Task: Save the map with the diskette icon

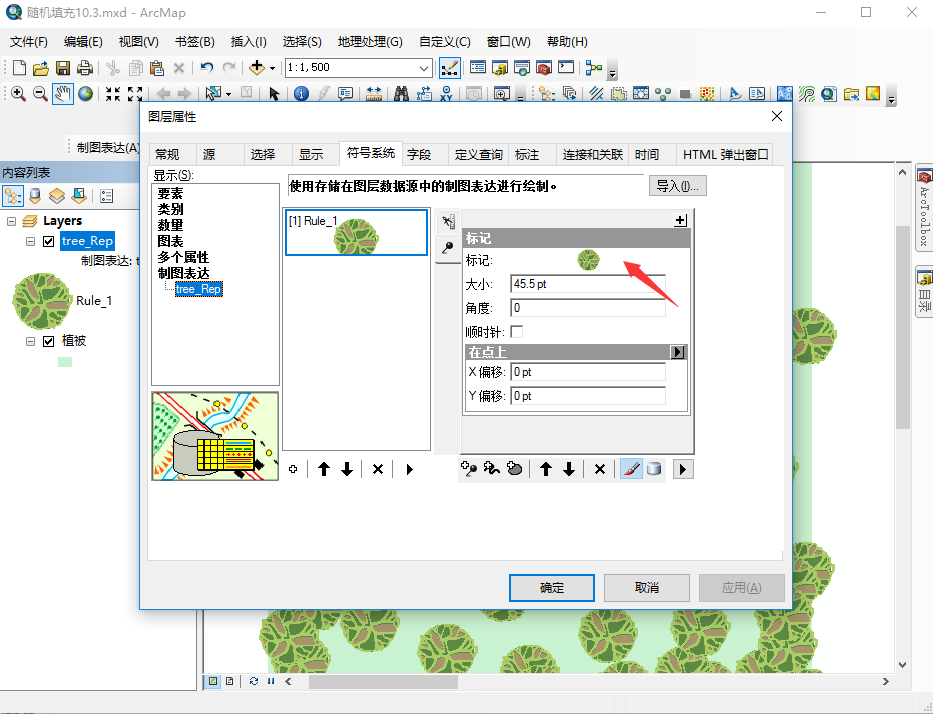Action: click(62, 68)
